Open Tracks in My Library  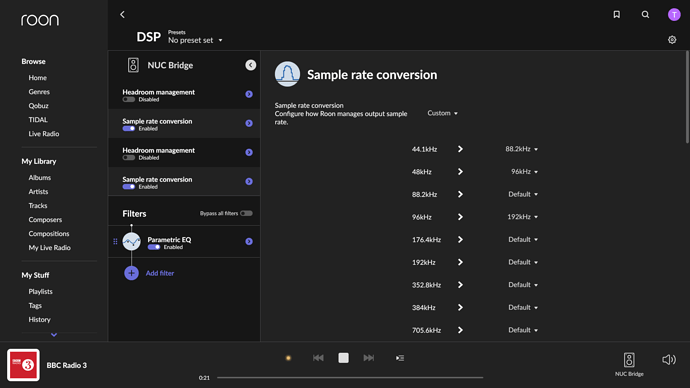coord(38,206)
